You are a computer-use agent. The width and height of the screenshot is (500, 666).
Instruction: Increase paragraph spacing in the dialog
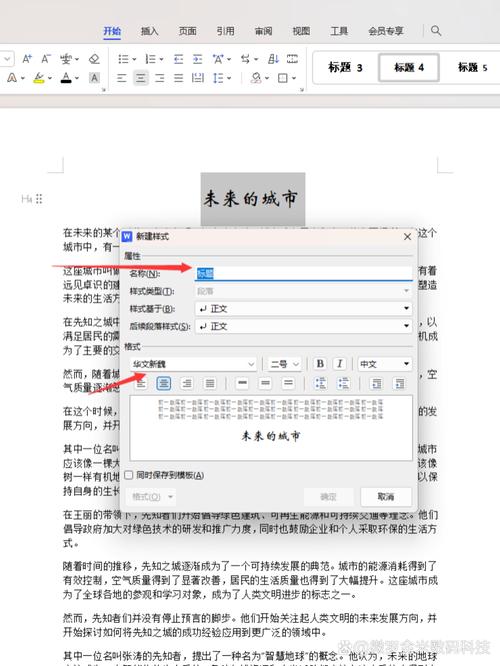320,384
